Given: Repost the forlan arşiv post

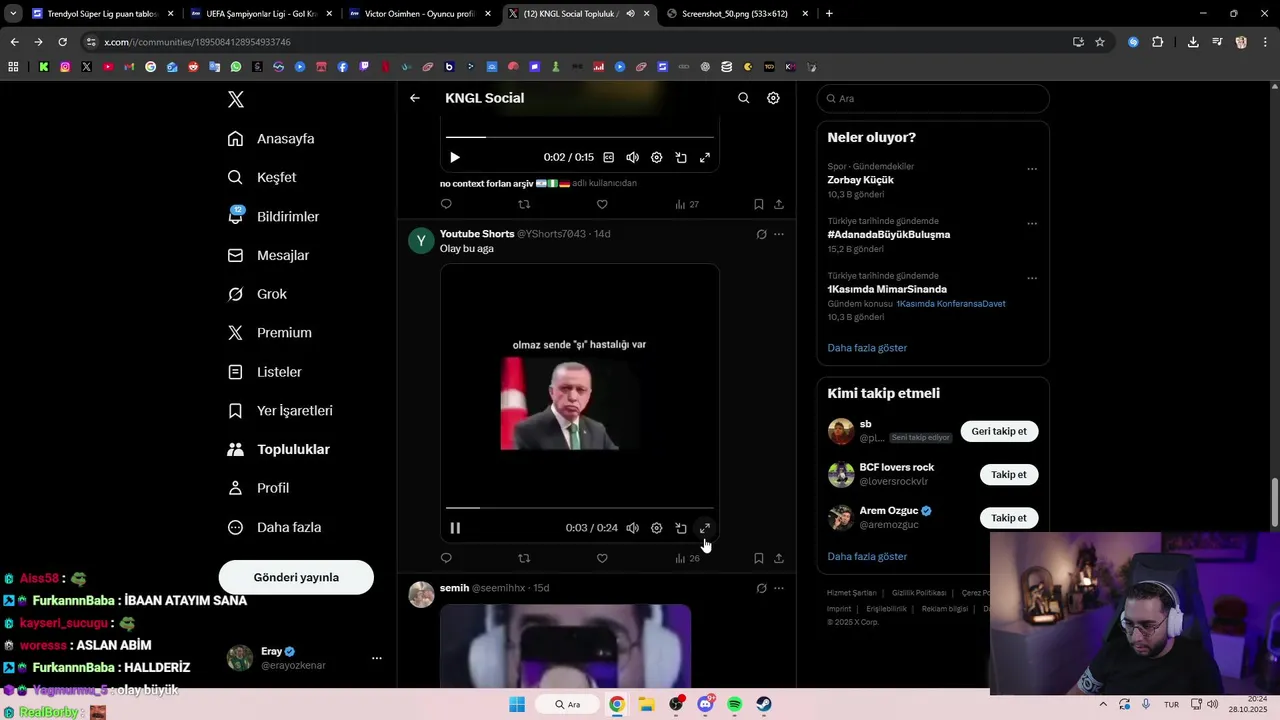Looking at the screenshot, I should [x=524, y=204].
